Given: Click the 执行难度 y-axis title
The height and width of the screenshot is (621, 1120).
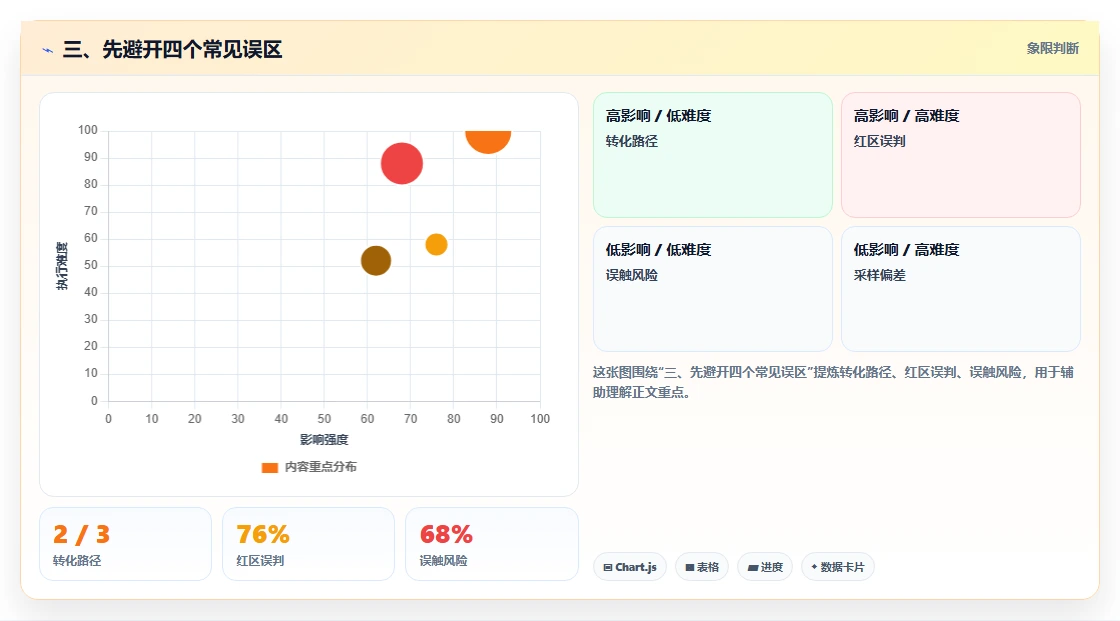Looking at the screenshot, I should pyautogui.click(x=62, y=266).
